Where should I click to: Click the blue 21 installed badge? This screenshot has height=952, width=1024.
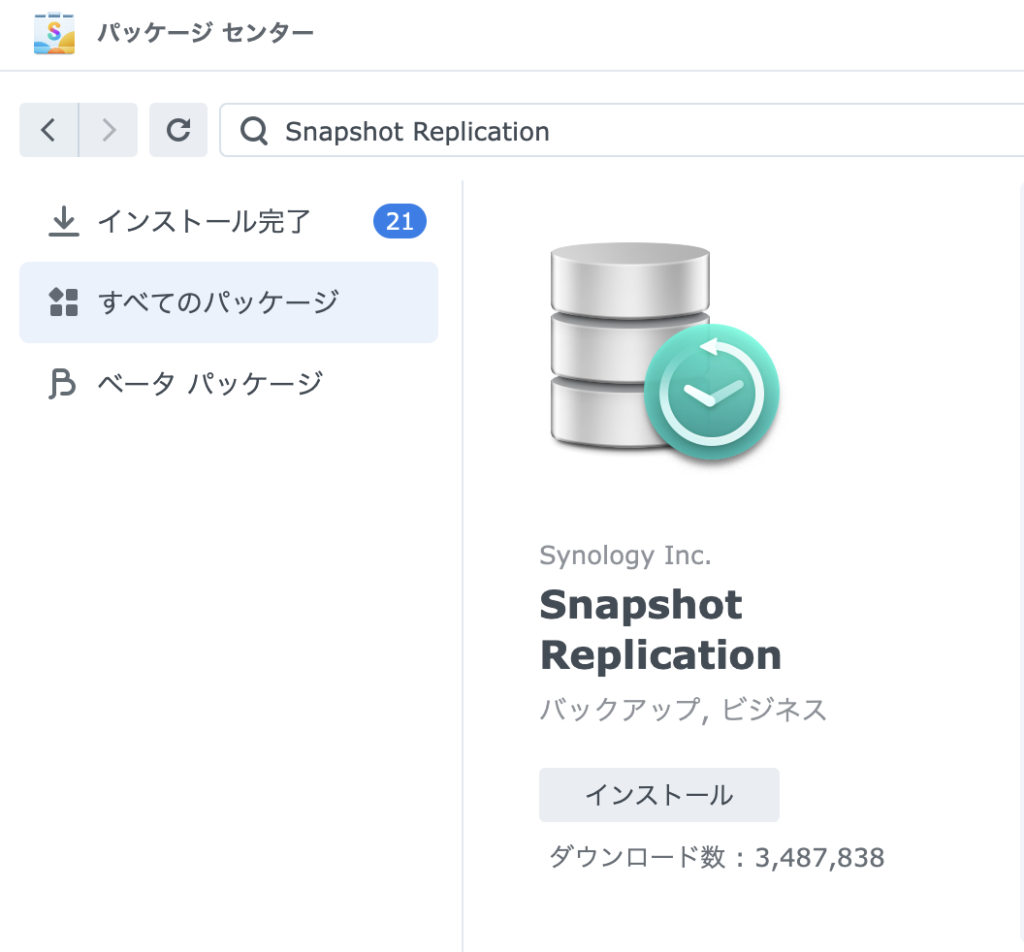click(x=400, y=222)
